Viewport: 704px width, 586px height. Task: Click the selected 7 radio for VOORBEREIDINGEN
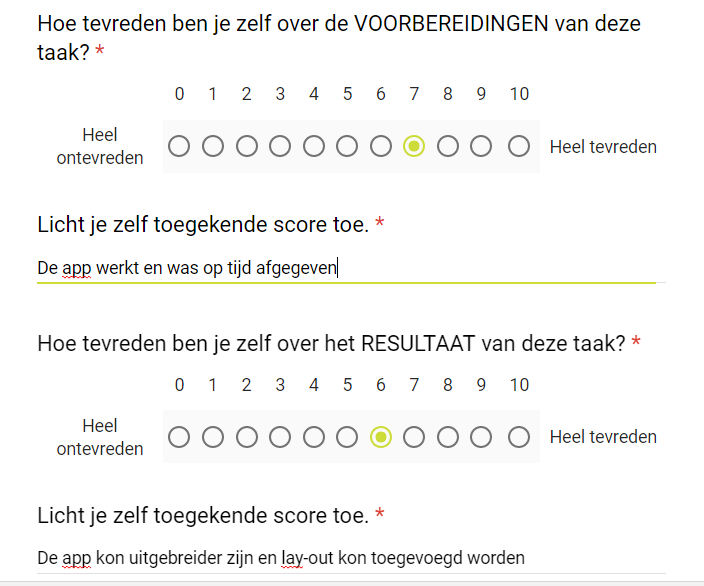coord(414,147)
